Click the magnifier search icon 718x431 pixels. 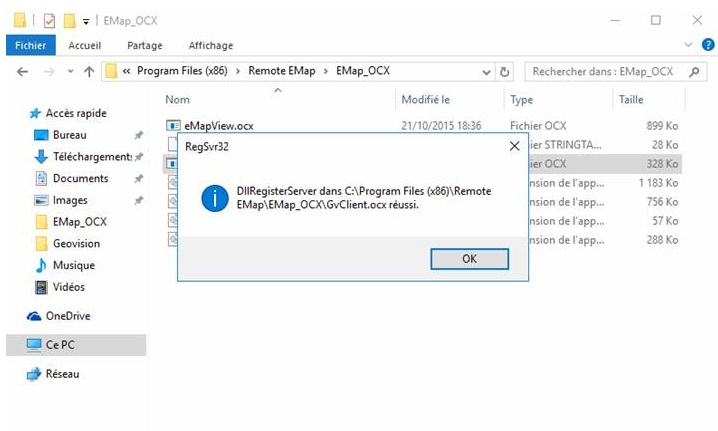695,71
